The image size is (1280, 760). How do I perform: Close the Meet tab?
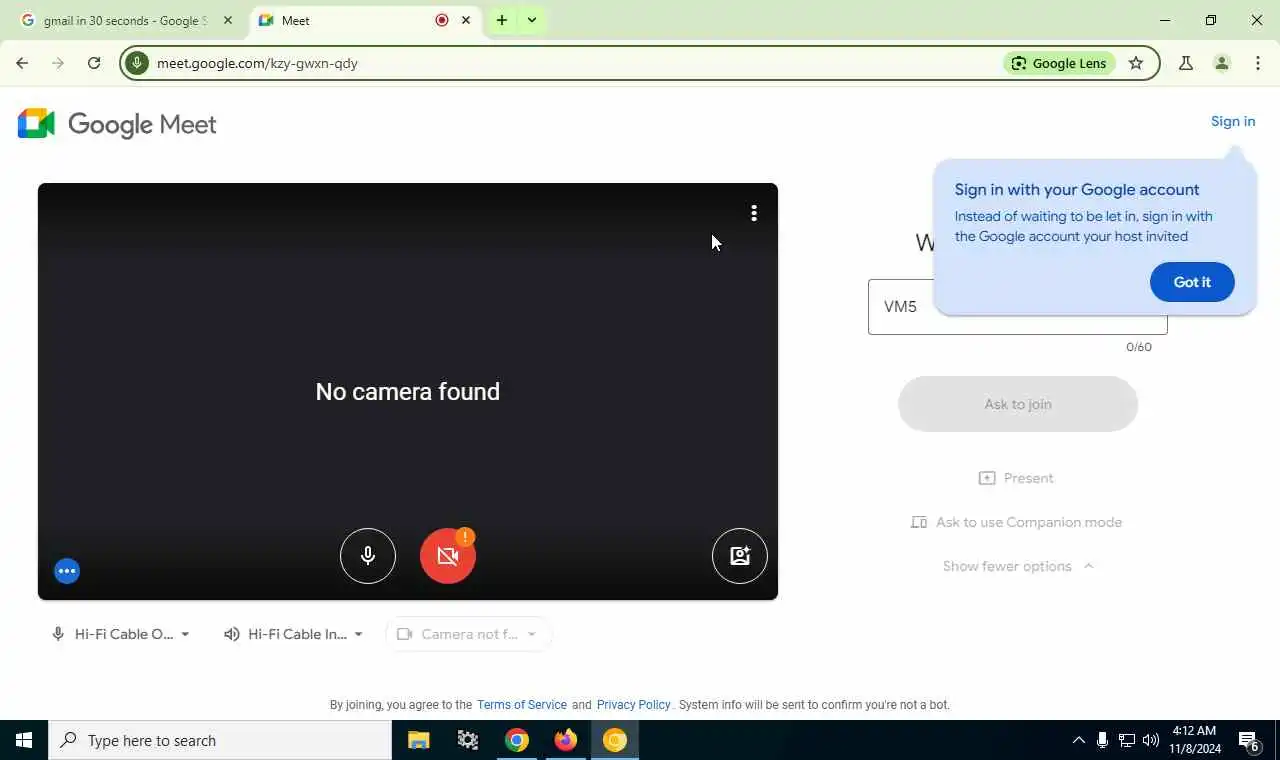coord(466,20)
